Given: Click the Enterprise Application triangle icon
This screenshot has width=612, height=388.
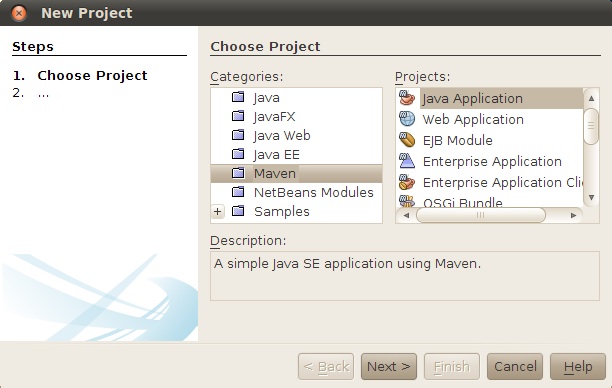Looking at the screenshot, I should pyautogui.click(x=407, y=161).
